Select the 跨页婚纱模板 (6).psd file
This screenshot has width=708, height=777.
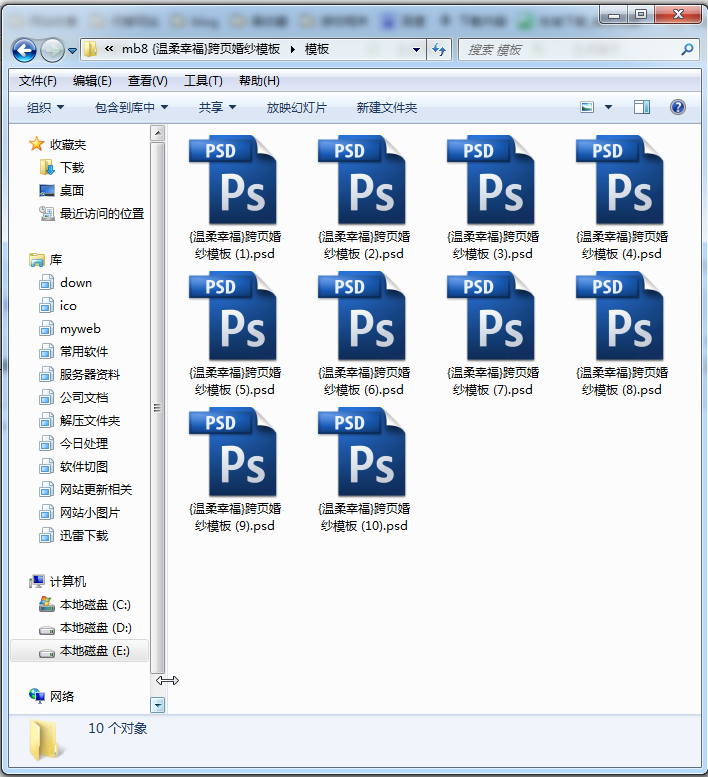click(364, 334)
